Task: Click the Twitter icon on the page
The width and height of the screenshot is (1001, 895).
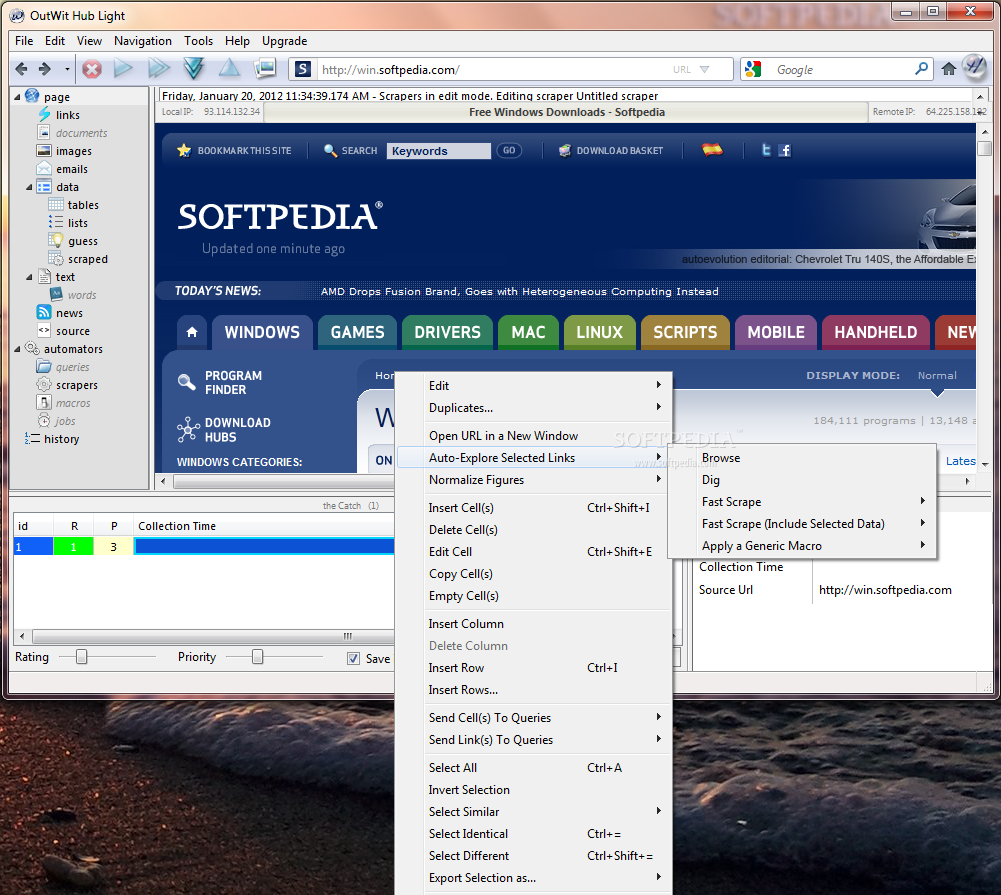Action: tap(765, 150)
